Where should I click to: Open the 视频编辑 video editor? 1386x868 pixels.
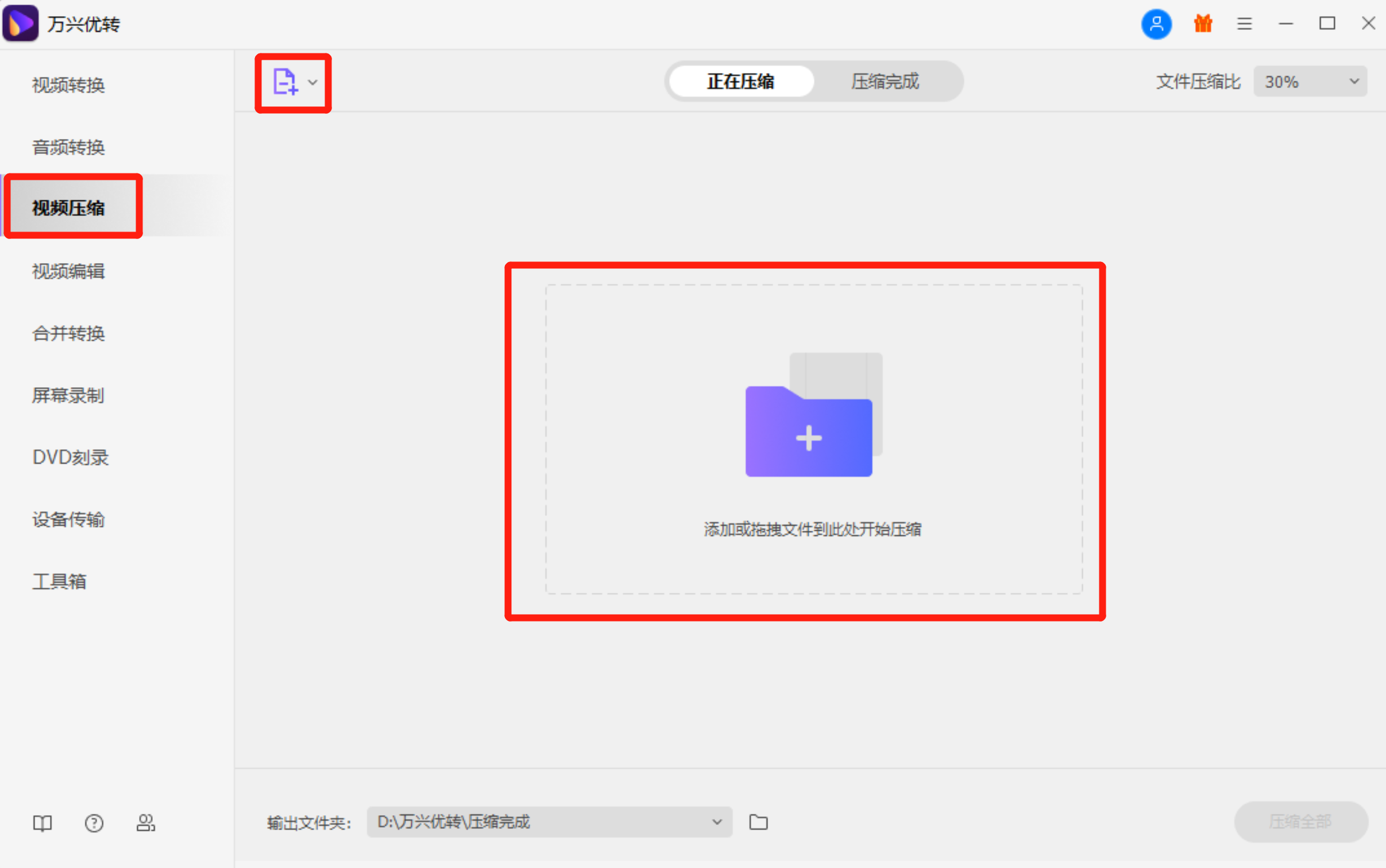coord(68,271)
